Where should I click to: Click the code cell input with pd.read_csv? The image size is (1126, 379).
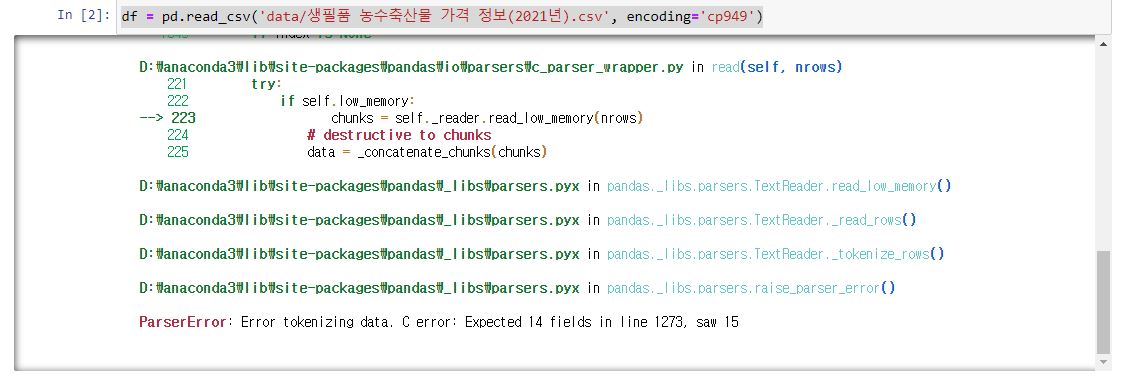click(615, 16)
